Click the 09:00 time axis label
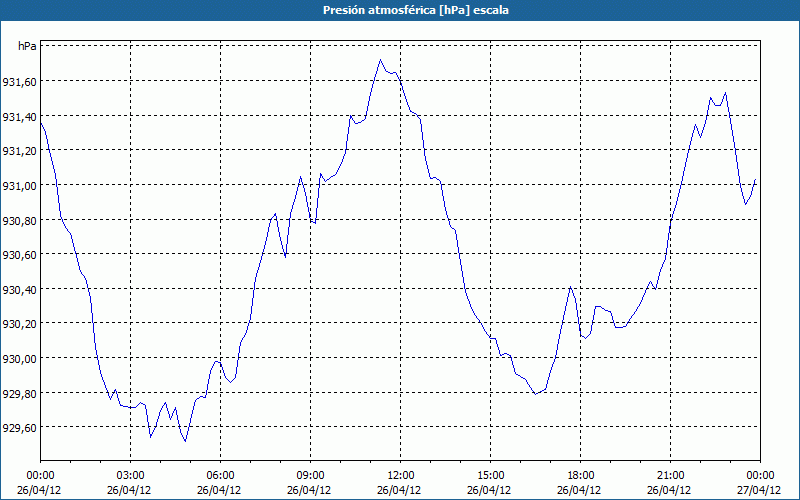The image size is (800, 500). 310,476
